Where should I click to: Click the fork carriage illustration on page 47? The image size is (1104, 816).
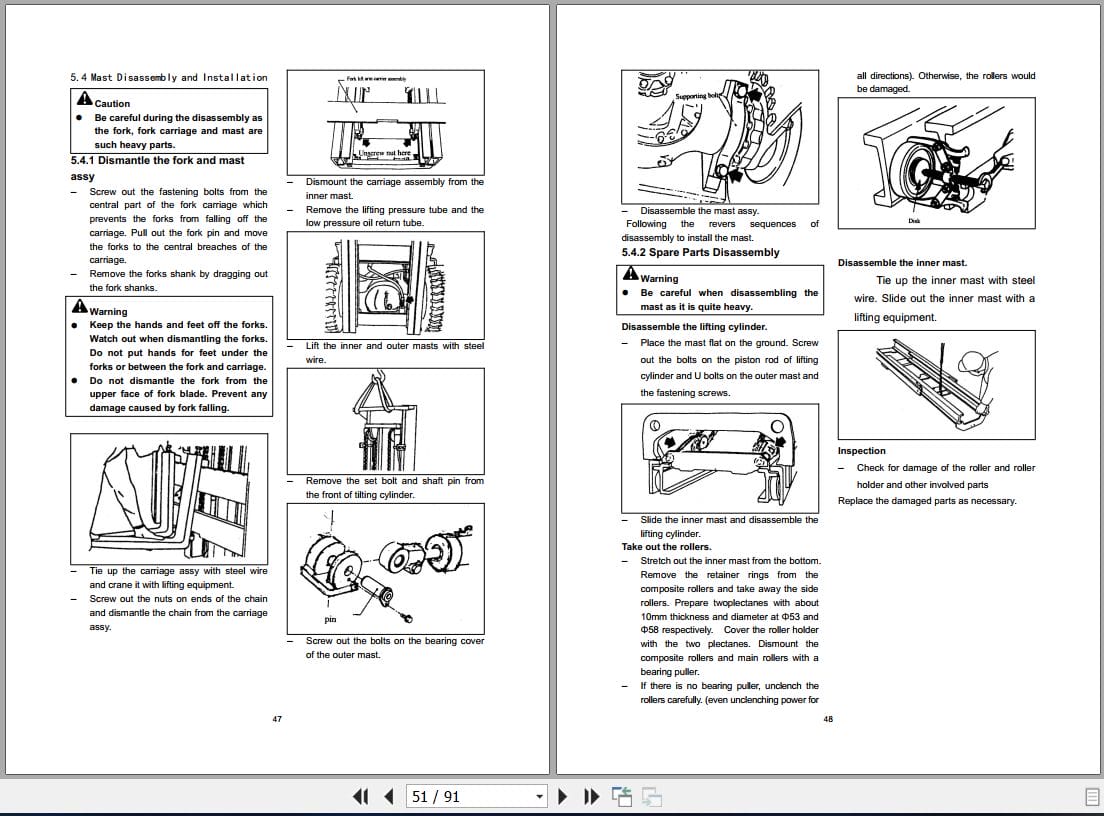(169, 498)
